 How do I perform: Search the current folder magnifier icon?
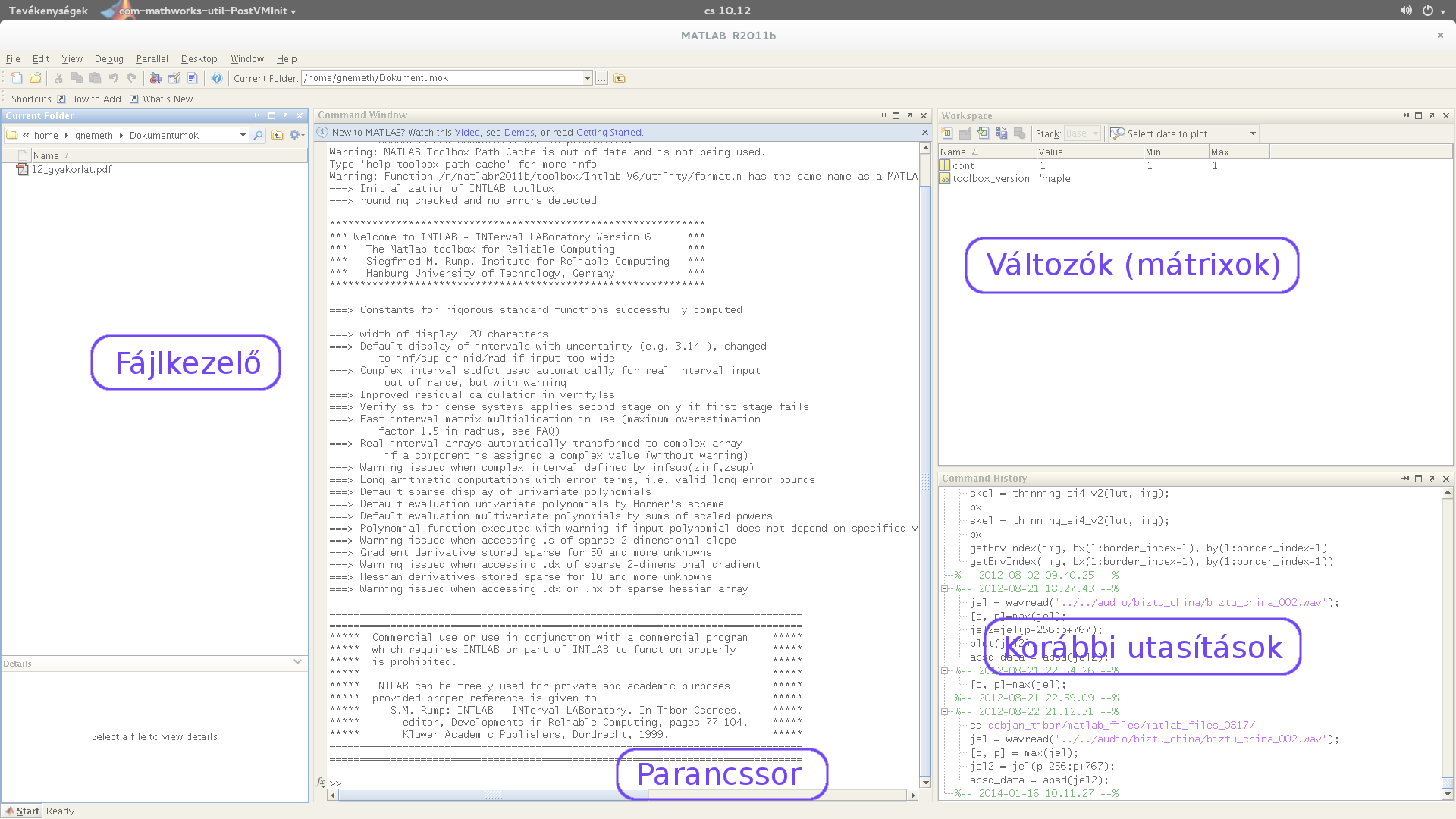[x=259, y=135]
